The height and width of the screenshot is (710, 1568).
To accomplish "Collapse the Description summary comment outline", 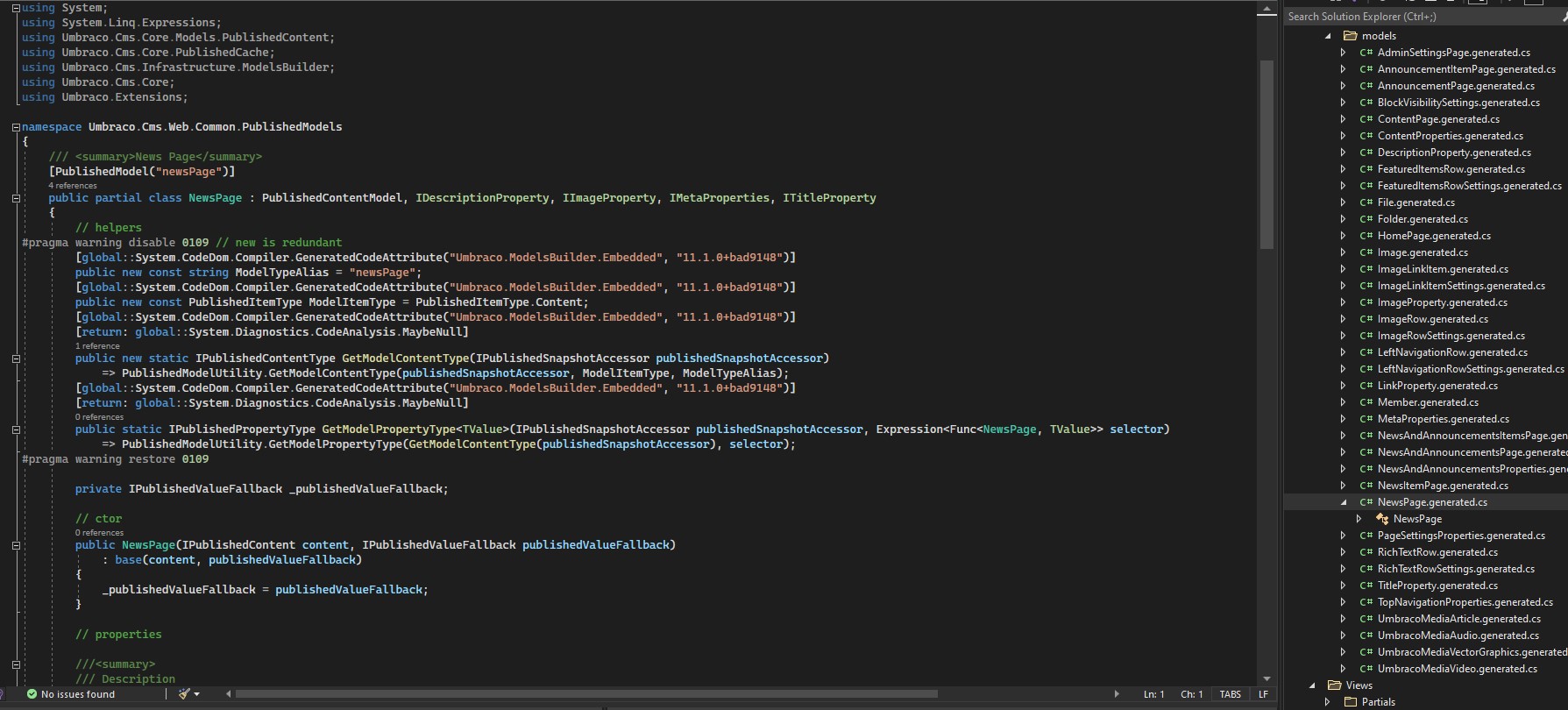I will [16, 664].
